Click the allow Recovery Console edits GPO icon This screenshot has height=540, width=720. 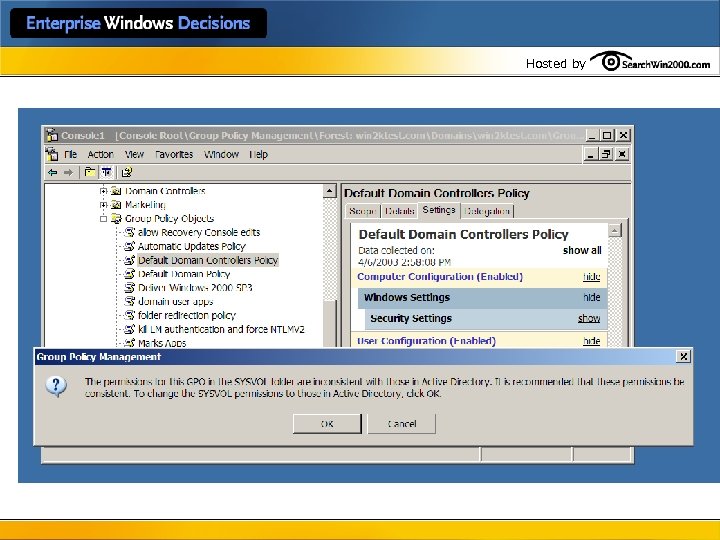130,232
